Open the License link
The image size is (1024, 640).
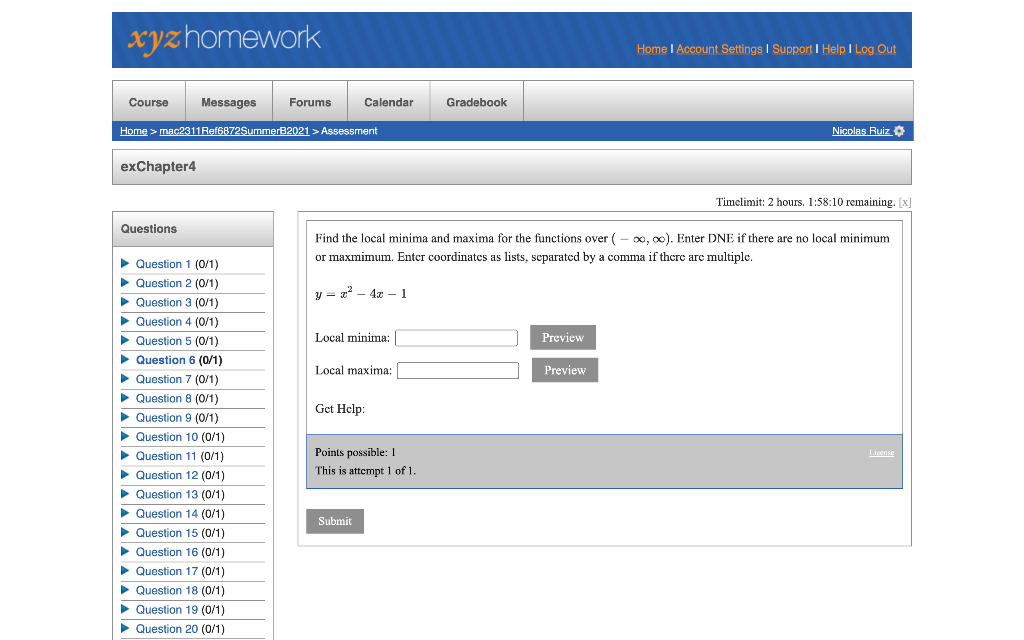coord(881,453)
